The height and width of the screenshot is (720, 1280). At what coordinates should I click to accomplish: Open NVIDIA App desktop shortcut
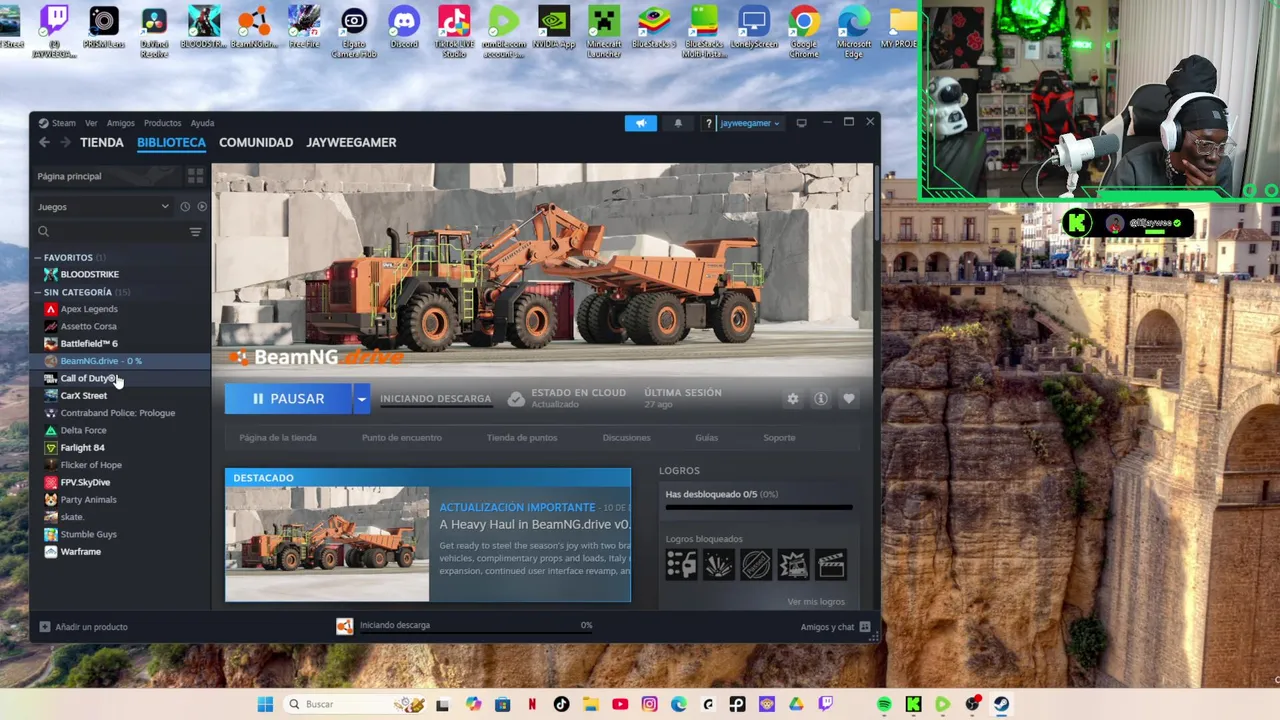pyautogui.click(x=554, y=27)
